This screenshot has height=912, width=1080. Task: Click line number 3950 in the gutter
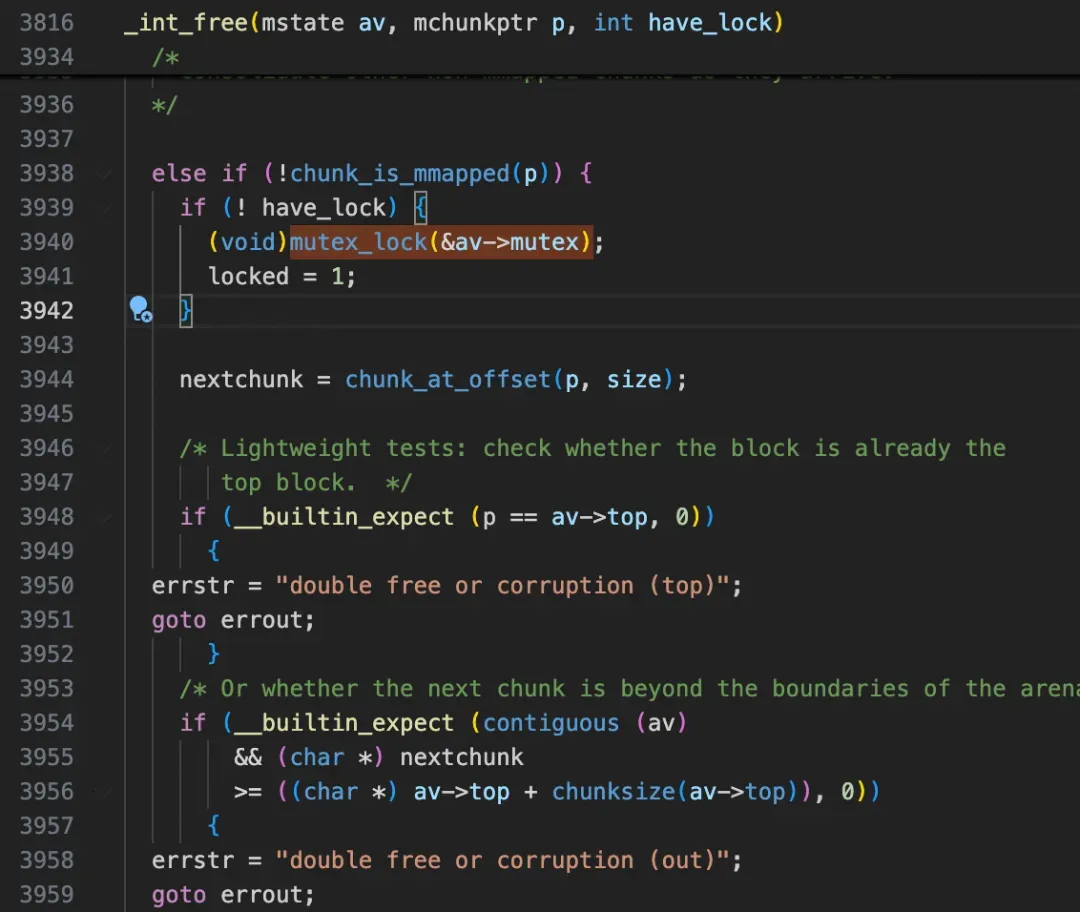point(46,585)
